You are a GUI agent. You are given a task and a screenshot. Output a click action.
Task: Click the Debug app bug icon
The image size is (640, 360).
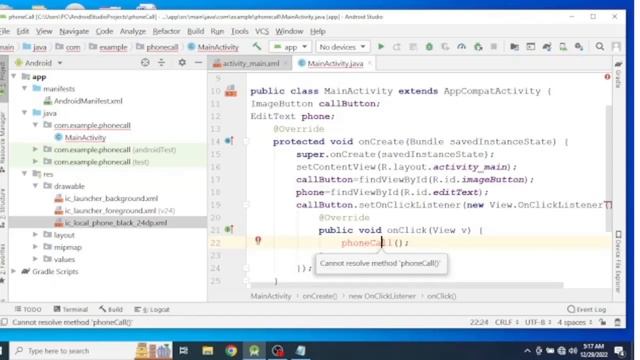point(429,47)
